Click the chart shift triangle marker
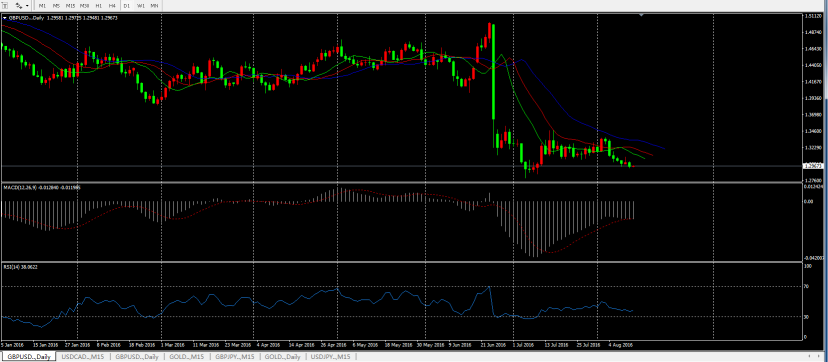 (x=641, y=15)
